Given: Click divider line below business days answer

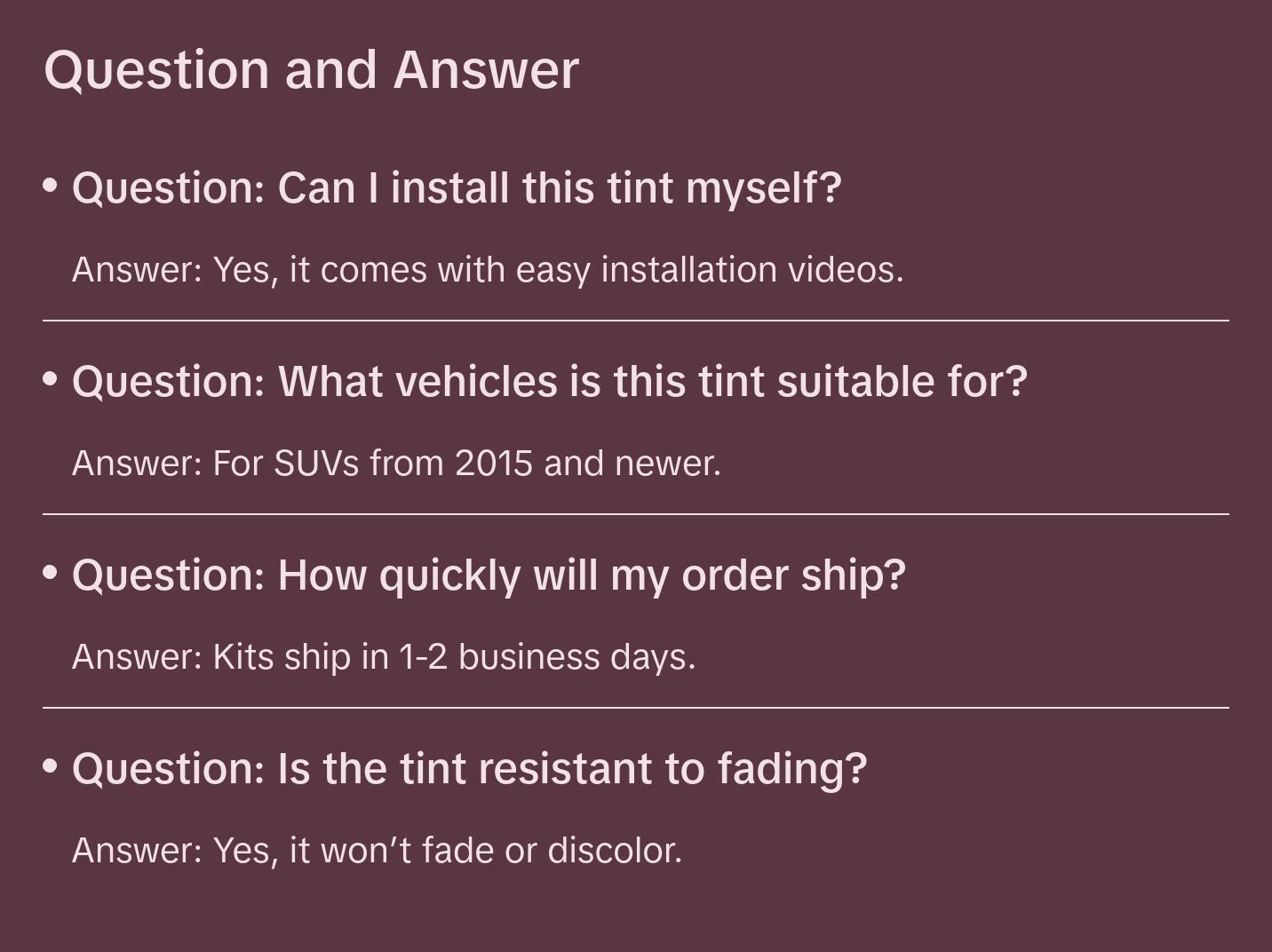Looking at the screenshot, I should pyautogui.click(x=636, y=708).
